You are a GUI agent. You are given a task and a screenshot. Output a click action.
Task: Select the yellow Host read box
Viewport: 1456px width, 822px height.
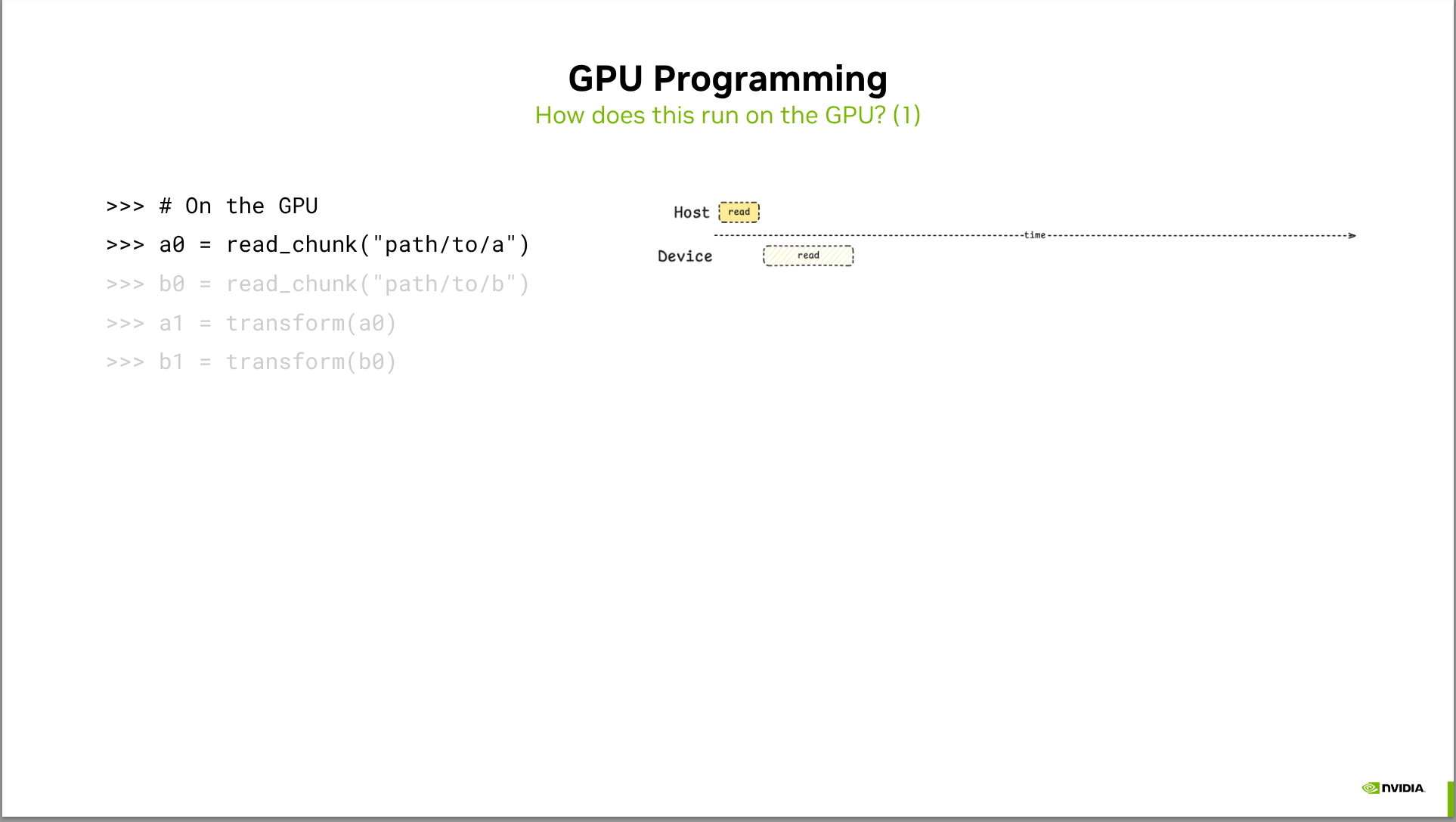click(x=739, y=212)
